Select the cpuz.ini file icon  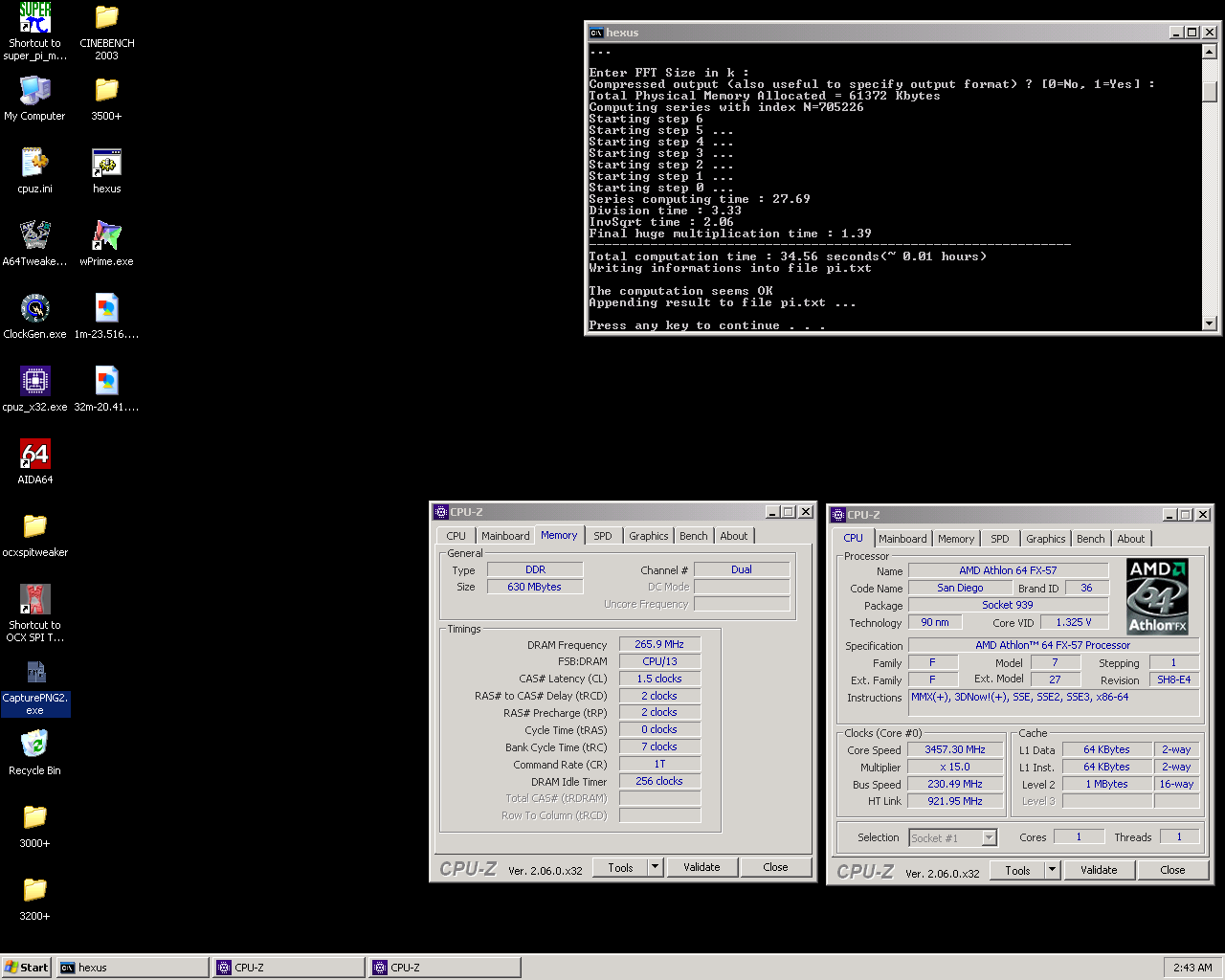pos(34,163)
